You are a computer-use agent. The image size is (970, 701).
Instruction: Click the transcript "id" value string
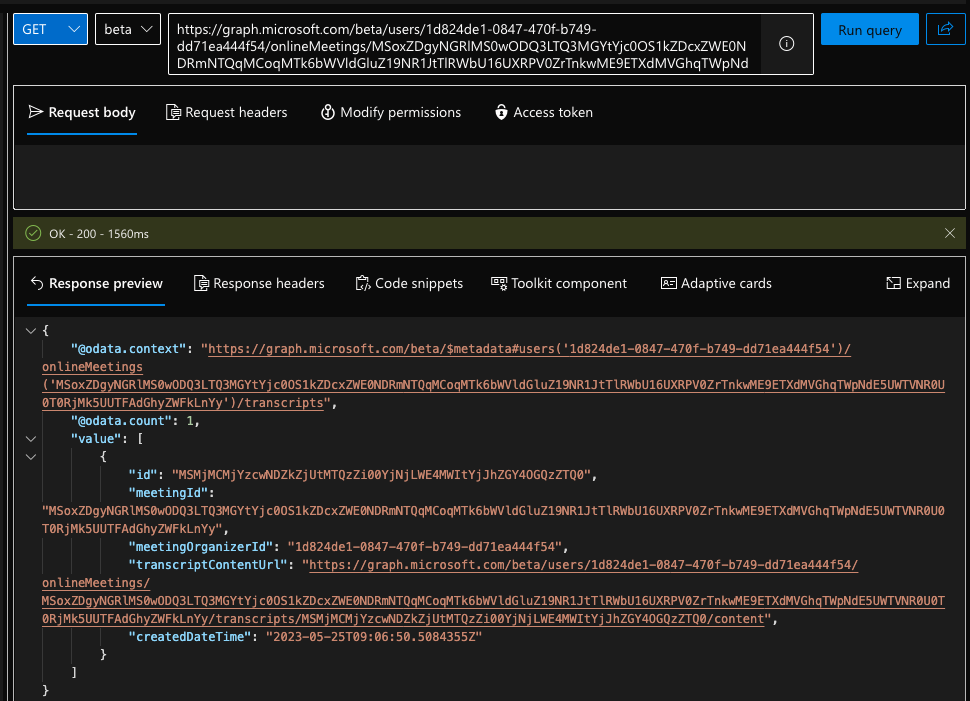click(381, 475)
